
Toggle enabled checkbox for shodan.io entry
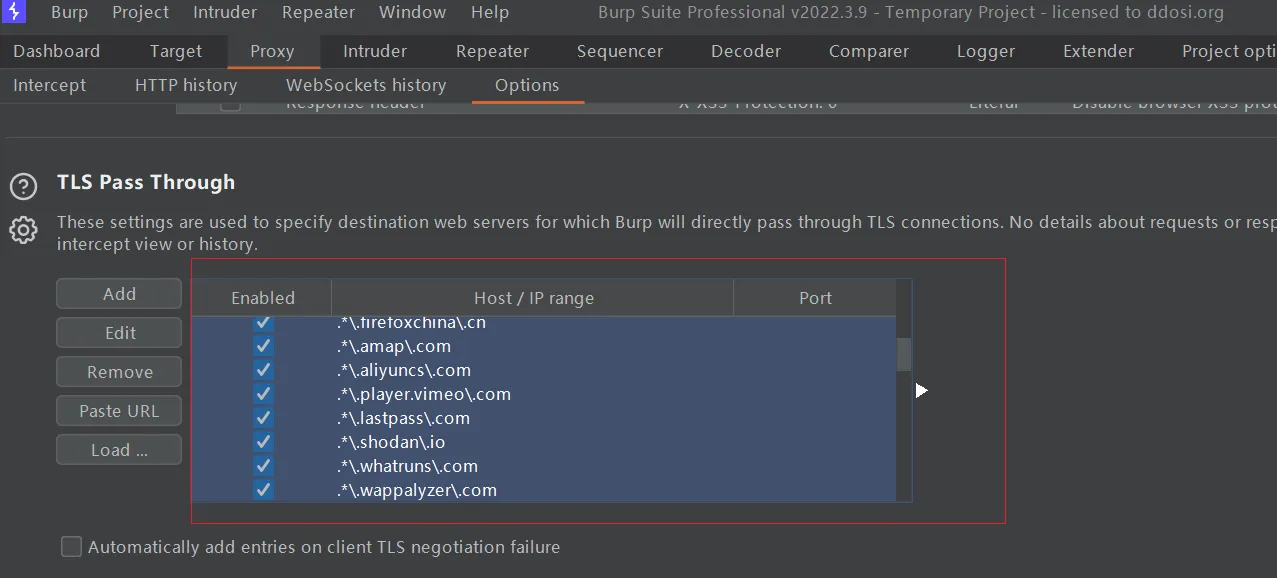point(263,442)
